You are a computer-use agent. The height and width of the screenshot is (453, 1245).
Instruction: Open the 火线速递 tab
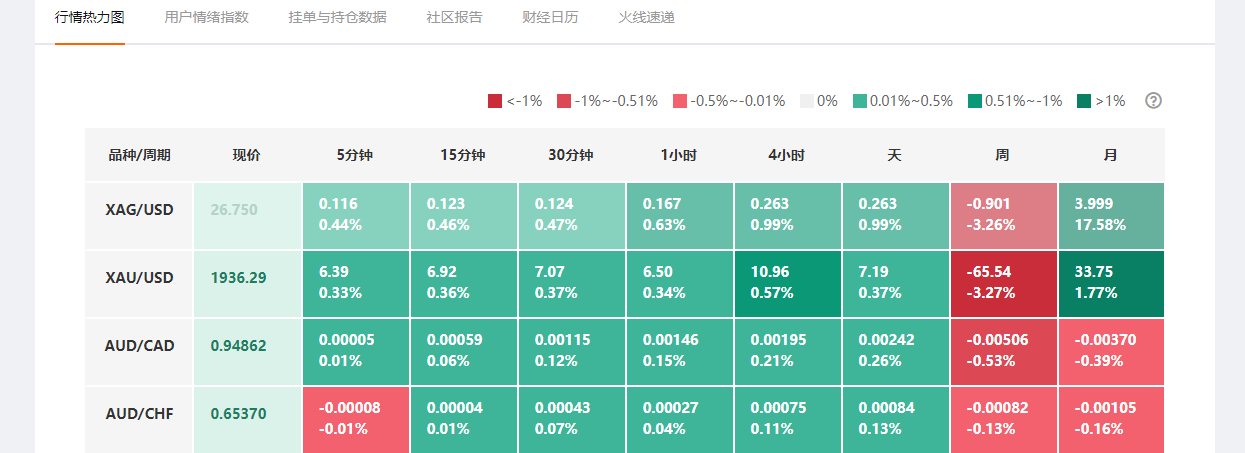(646, 18)
